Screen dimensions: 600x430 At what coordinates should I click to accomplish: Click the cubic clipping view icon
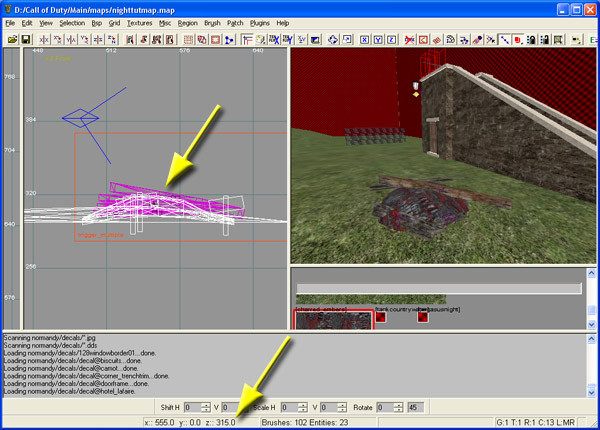[x=315, y=39]
